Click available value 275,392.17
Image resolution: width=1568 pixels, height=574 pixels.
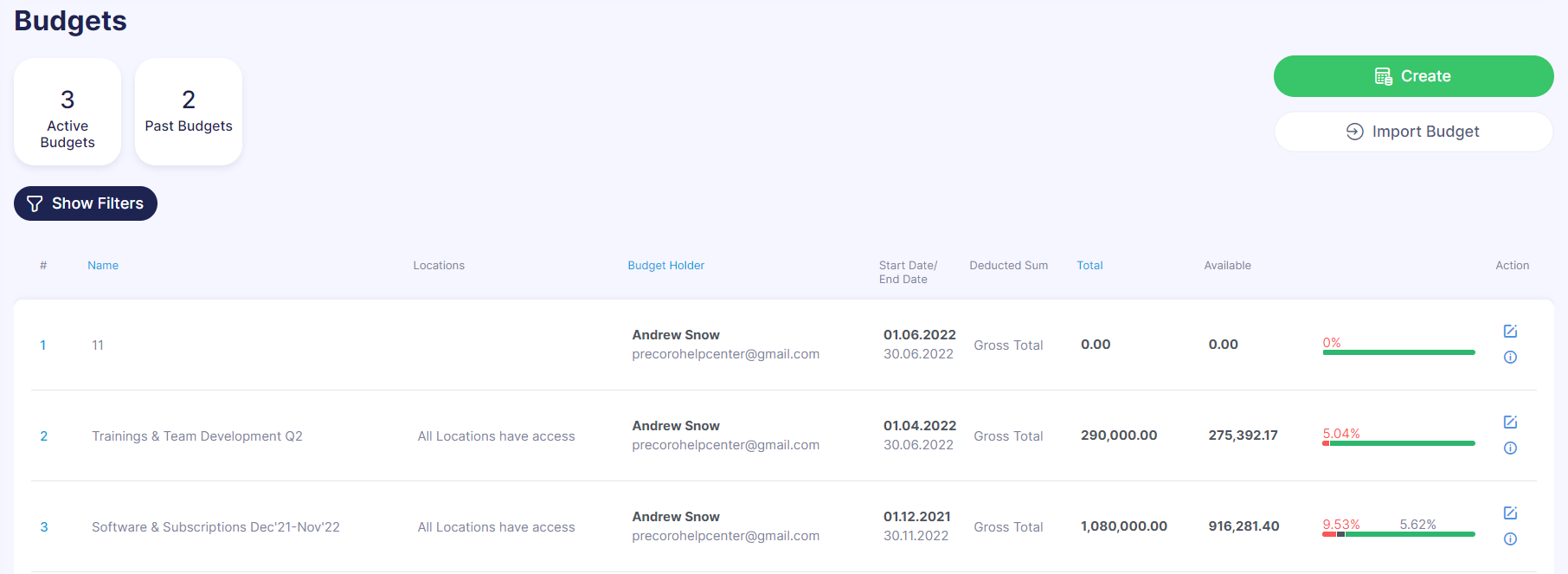click(1243, 435)
